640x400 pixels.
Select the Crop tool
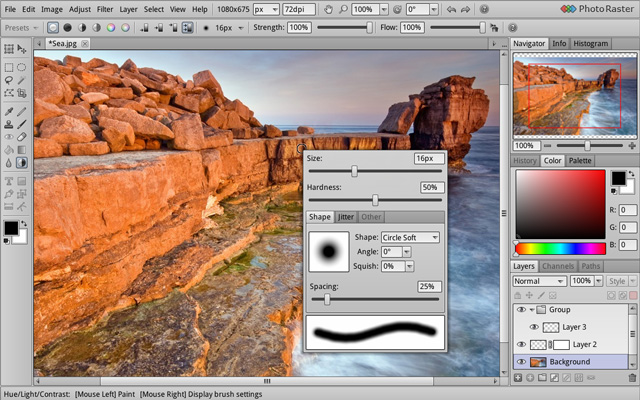click(x=22, y=93)
